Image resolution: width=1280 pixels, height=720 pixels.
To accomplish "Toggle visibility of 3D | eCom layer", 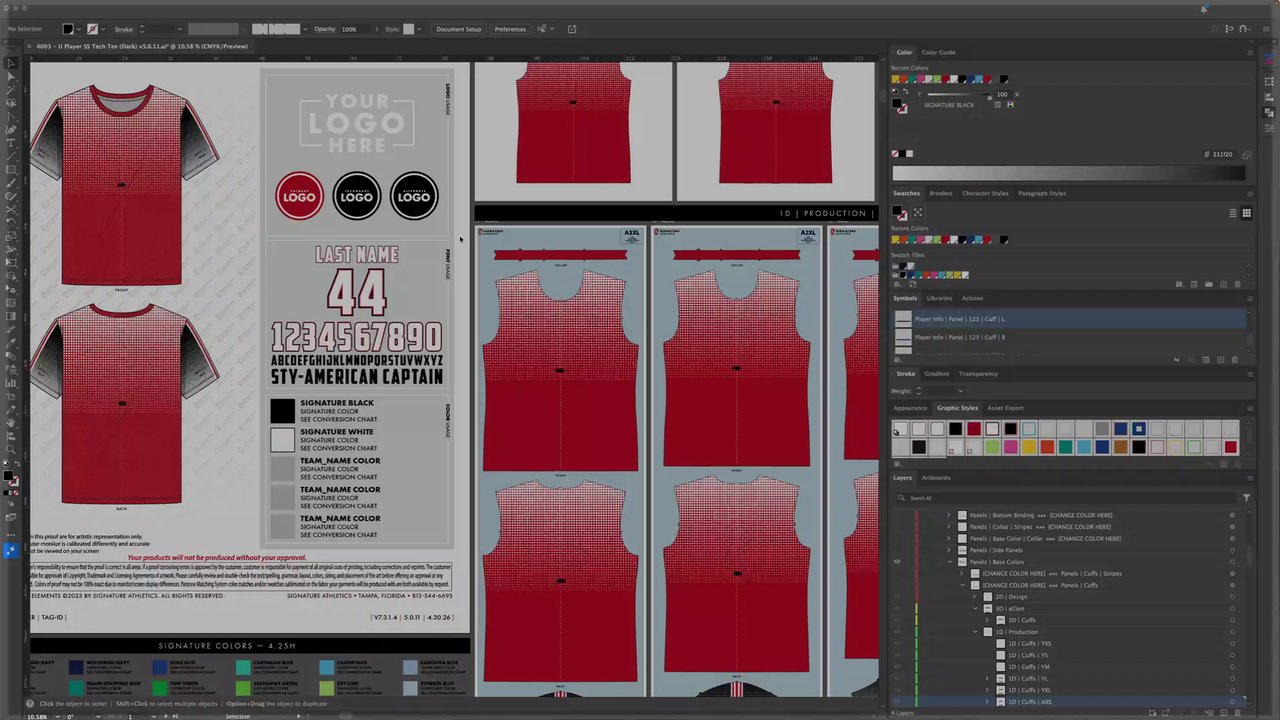I will [897, 608].
